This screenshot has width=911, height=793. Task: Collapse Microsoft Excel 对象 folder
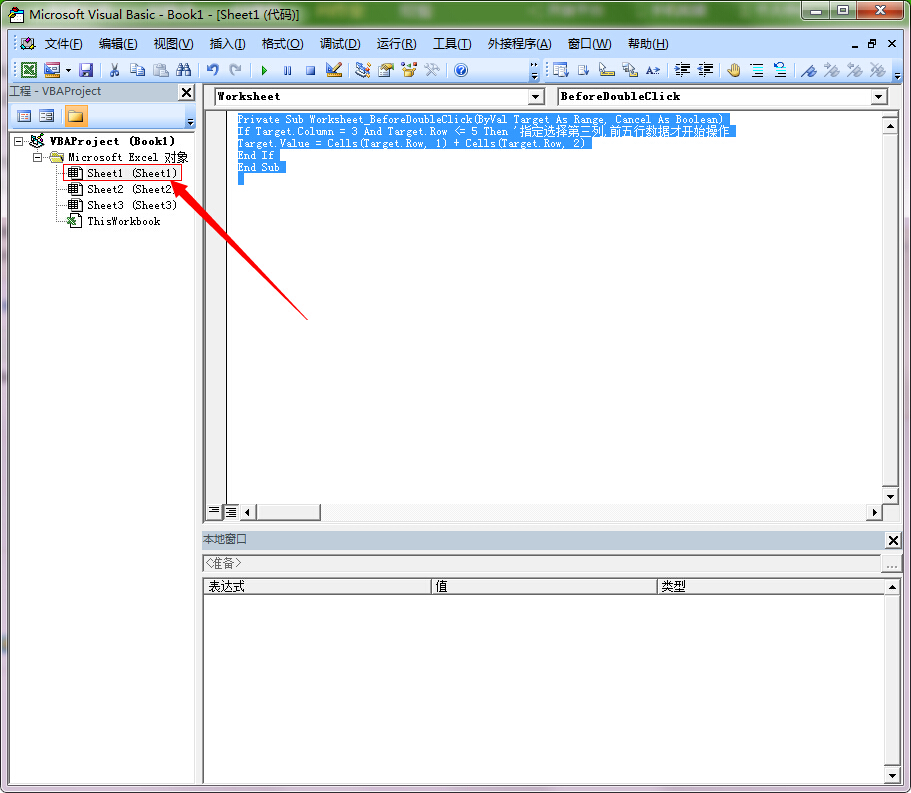click(37, 157)
